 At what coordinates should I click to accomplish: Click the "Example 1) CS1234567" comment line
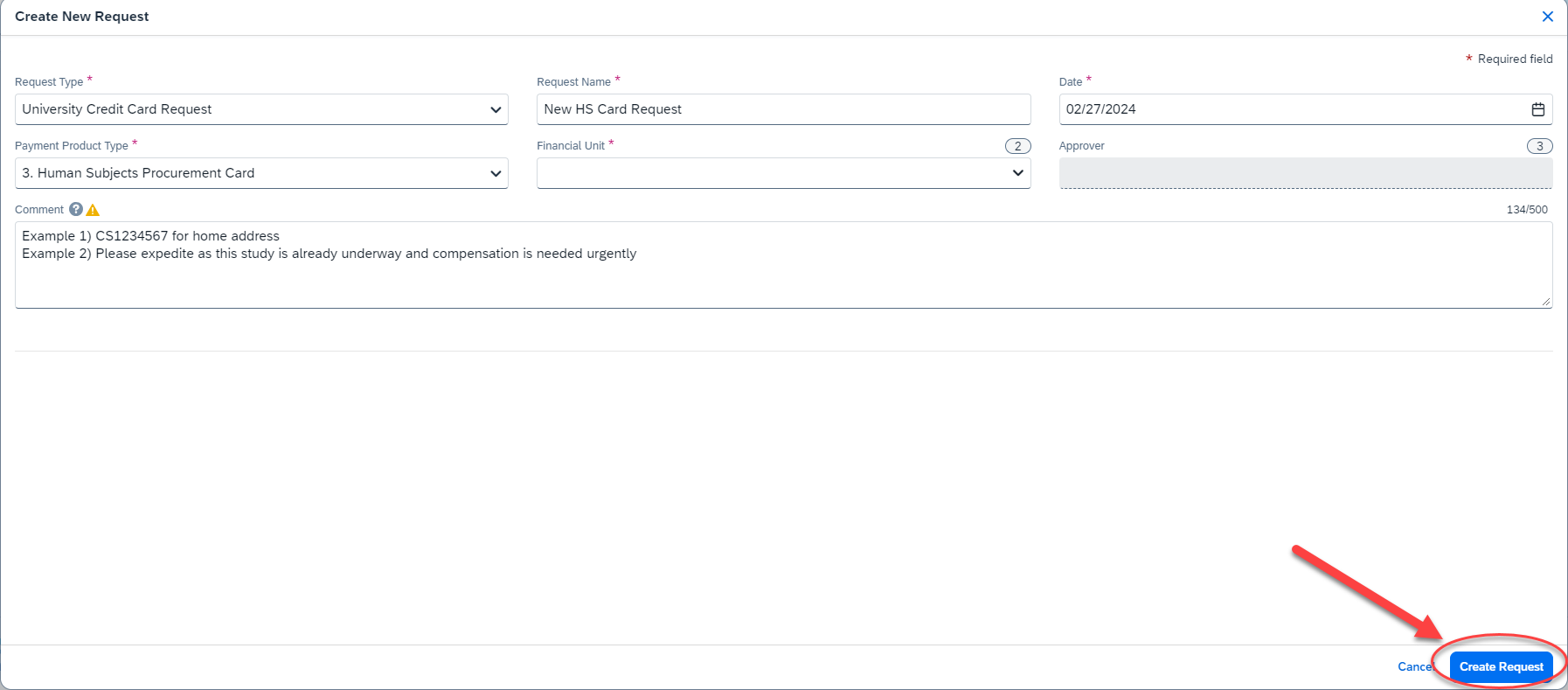[150, 236]
